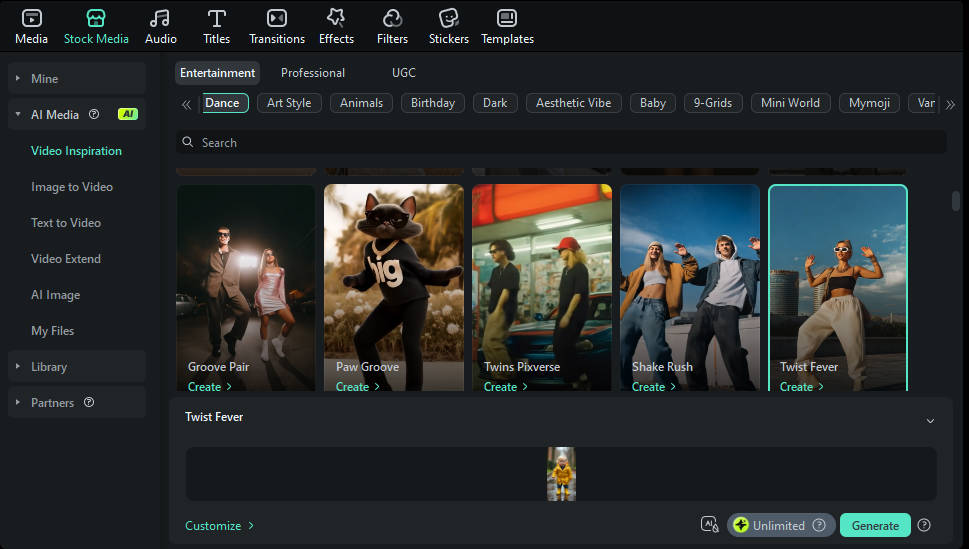This screenshot has width=969, height=549.
Task: Click the Unlimited credits button
Action: (781, 525)
